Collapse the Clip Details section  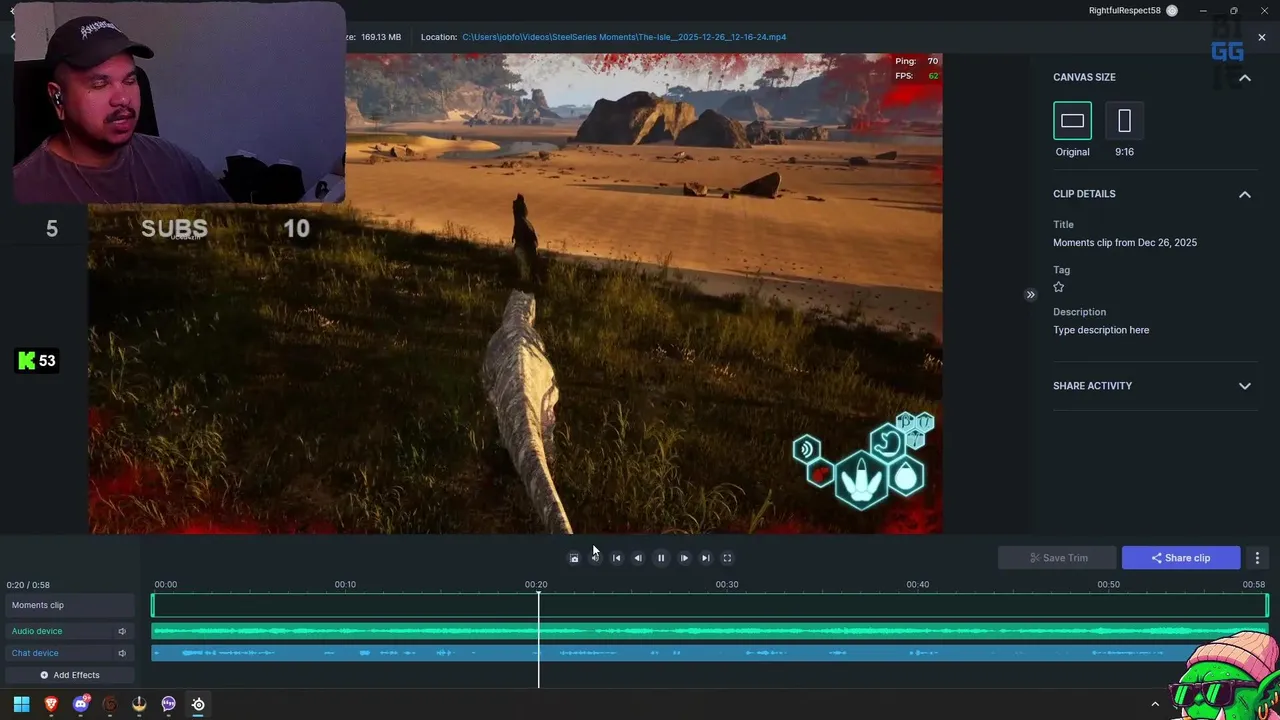1245,194
